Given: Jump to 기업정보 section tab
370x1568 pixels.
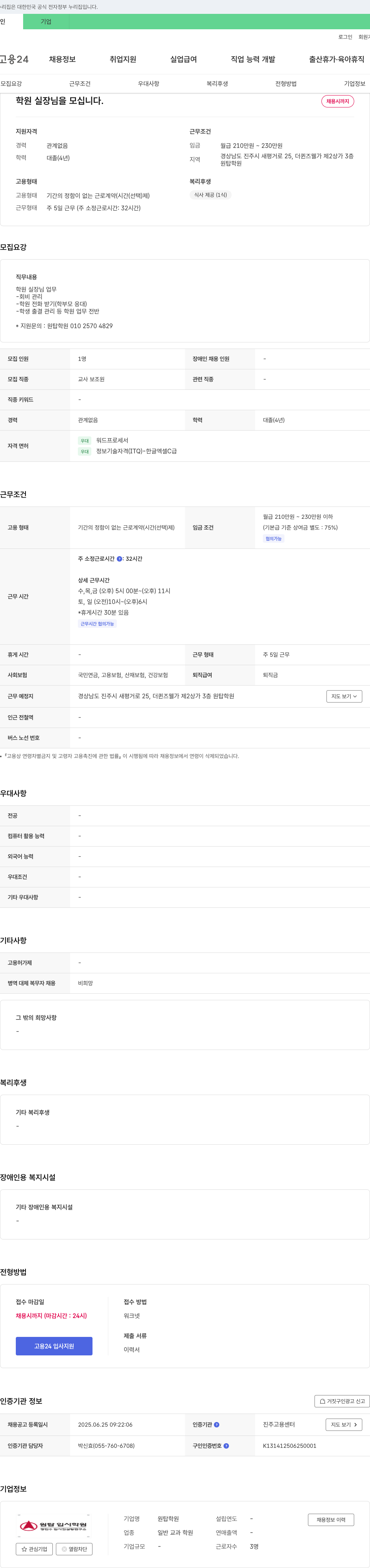Looking at the screenshot, I should point(355,84).
